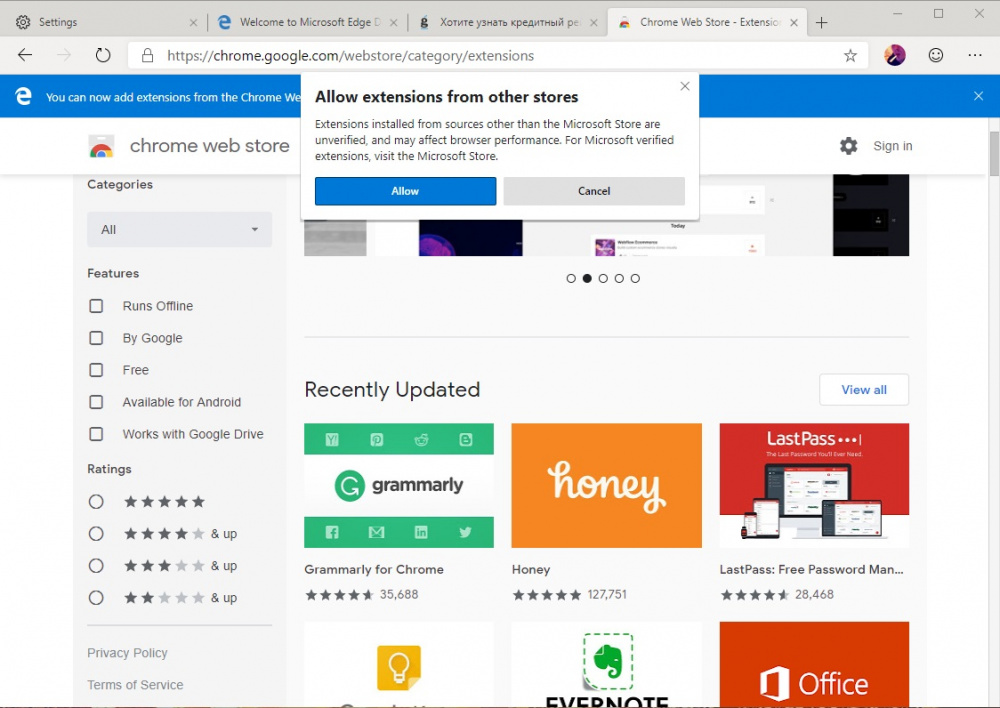Click the Grammarly for Chrome title

tap(374, 570)
